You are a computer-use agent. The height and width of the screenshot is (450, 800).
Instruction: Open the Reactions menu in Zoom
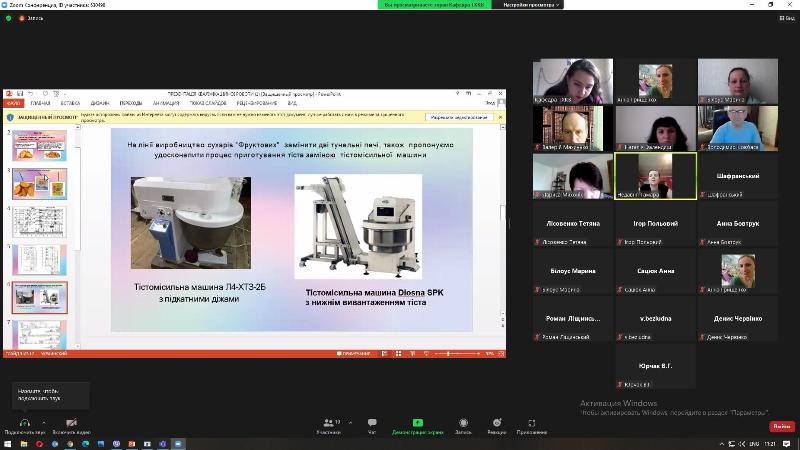tap(496, 426)
